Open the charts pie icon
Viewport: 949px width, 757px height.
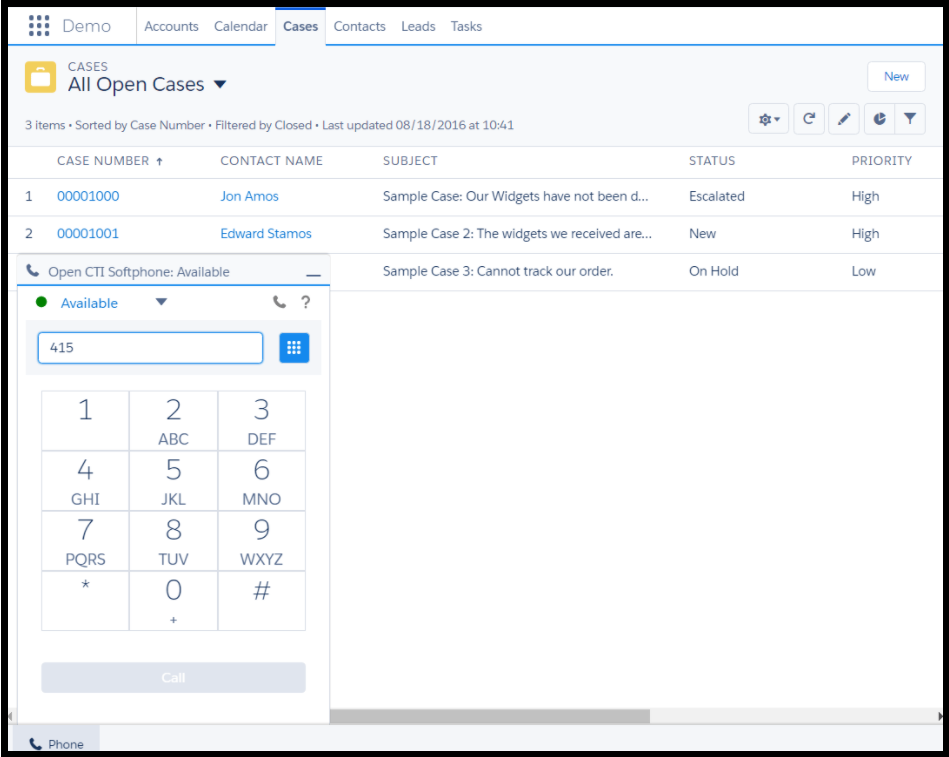pyautogui.click(x=879, y=119)
